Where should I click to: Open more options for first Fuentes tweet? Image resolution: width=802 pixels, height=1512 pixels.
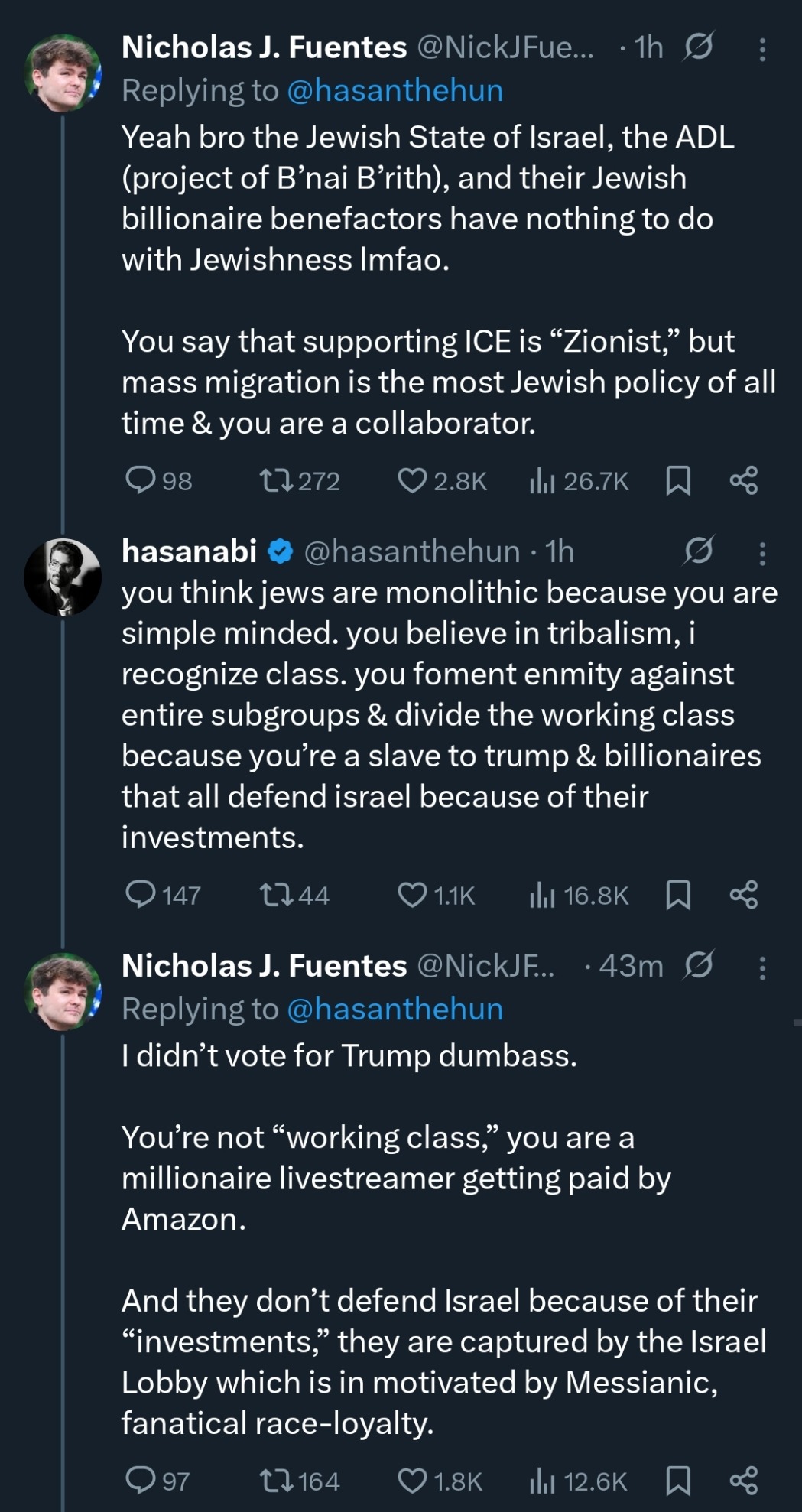[x=762, y=50]
